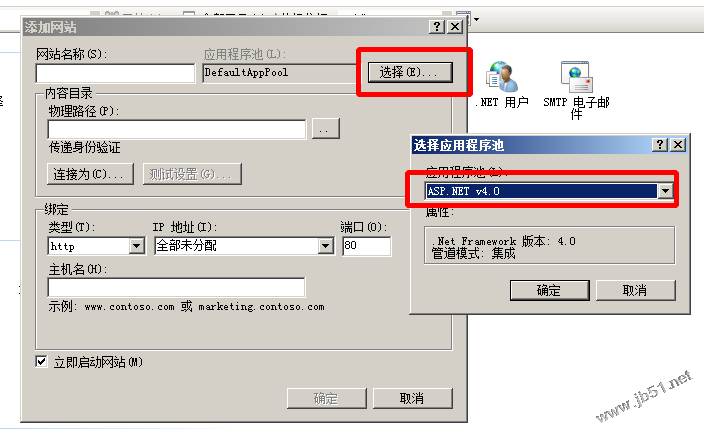Screen dimensions: 704x434
Task: Toggle 立即启动网站 (Start website immediately) checkbox
Action: point(41,361)
